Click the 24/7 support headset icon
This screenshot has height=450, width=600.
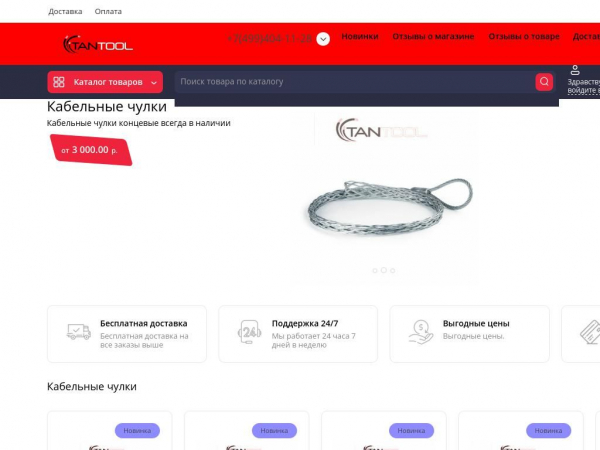pos(249,332)
